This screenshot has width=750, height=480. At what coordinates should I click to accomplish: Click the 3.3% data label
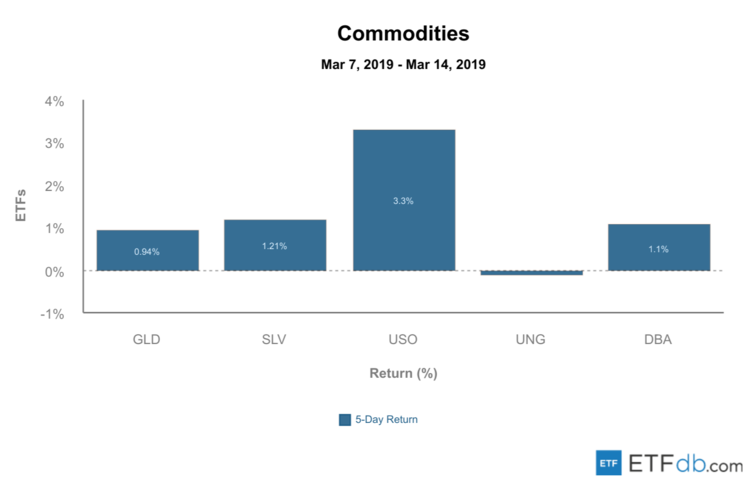point(404,201)
